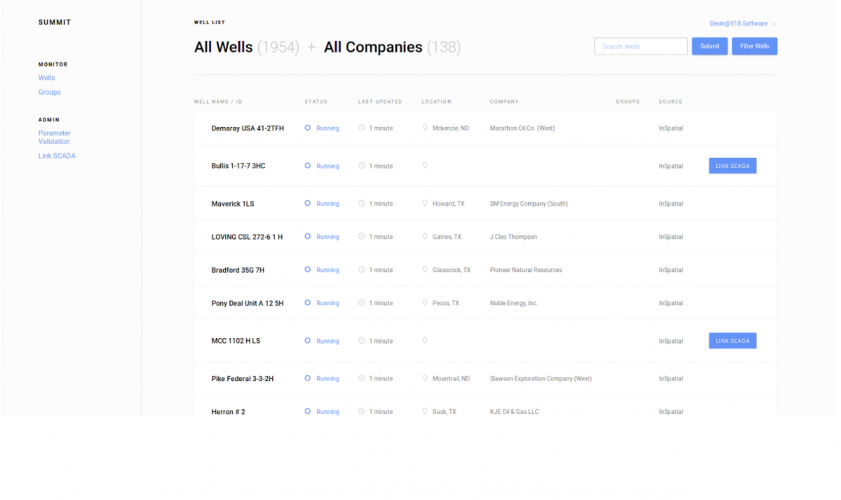The height and width of the screenshot is (500, 841).
Task: Click the clock icon in Pony Deal Unit A 12 5H row
Action: pyautogui.click(x=362, y=303)
